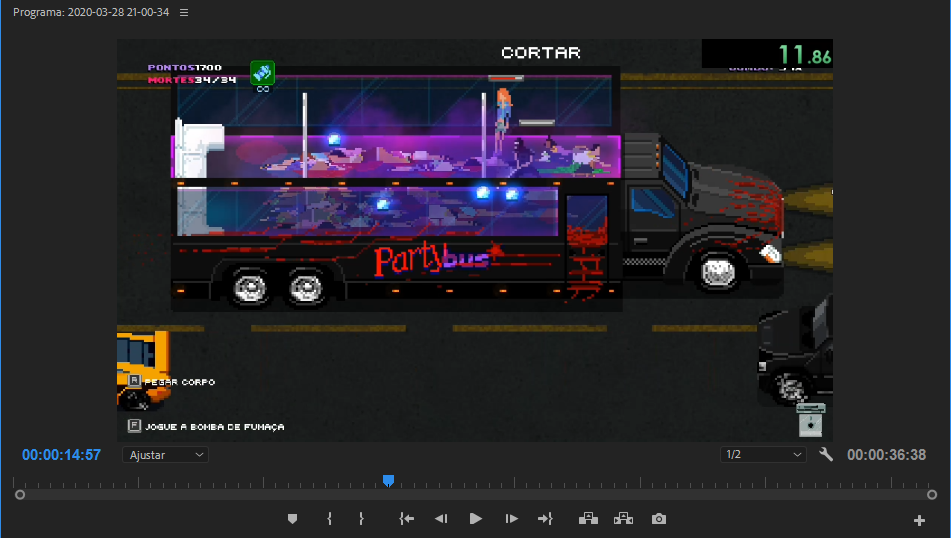Mark Out point with the right brace button

[x=361, y=519]
